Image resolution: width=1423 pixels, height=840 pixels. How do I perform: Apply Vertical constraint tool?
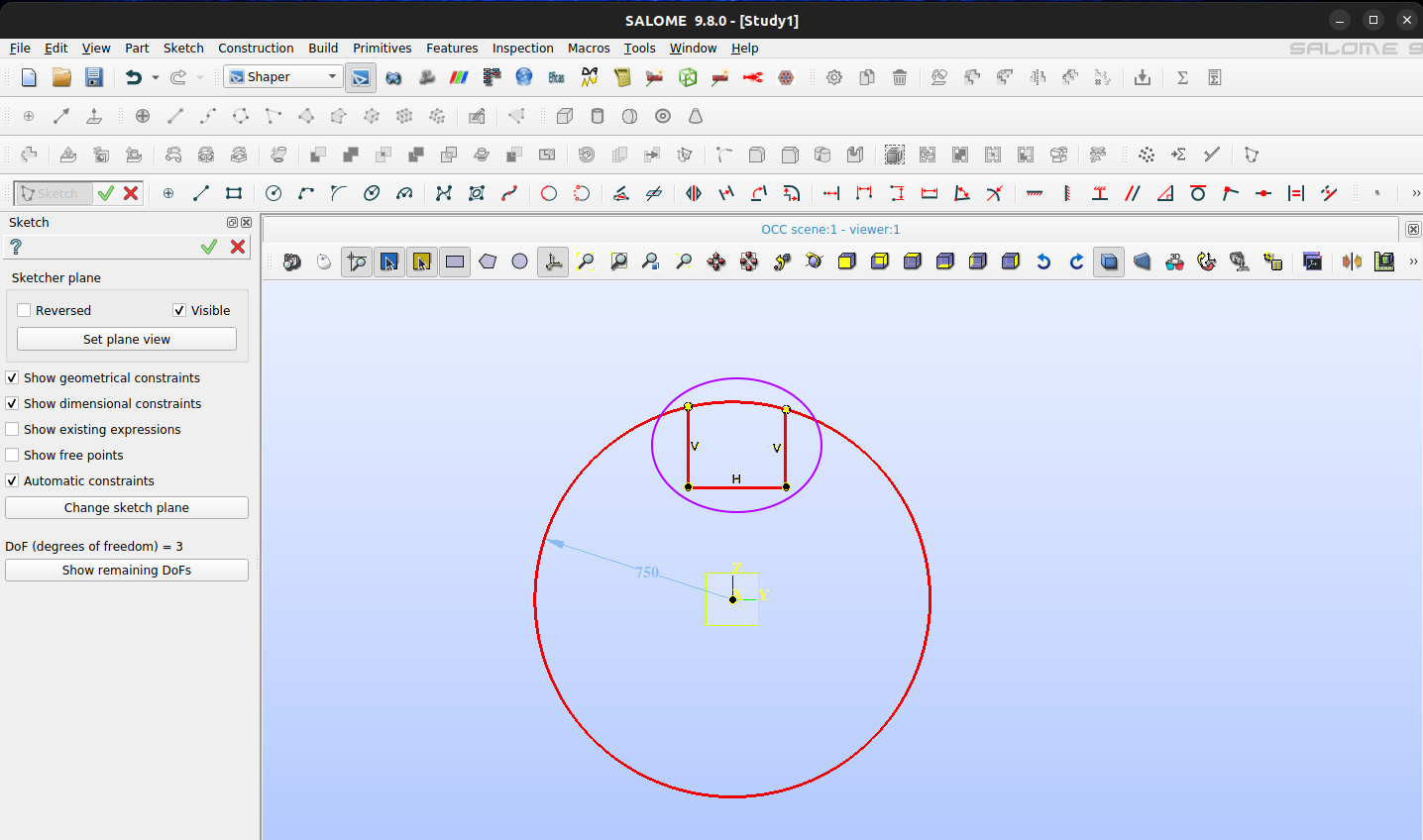click(1067, 193)
